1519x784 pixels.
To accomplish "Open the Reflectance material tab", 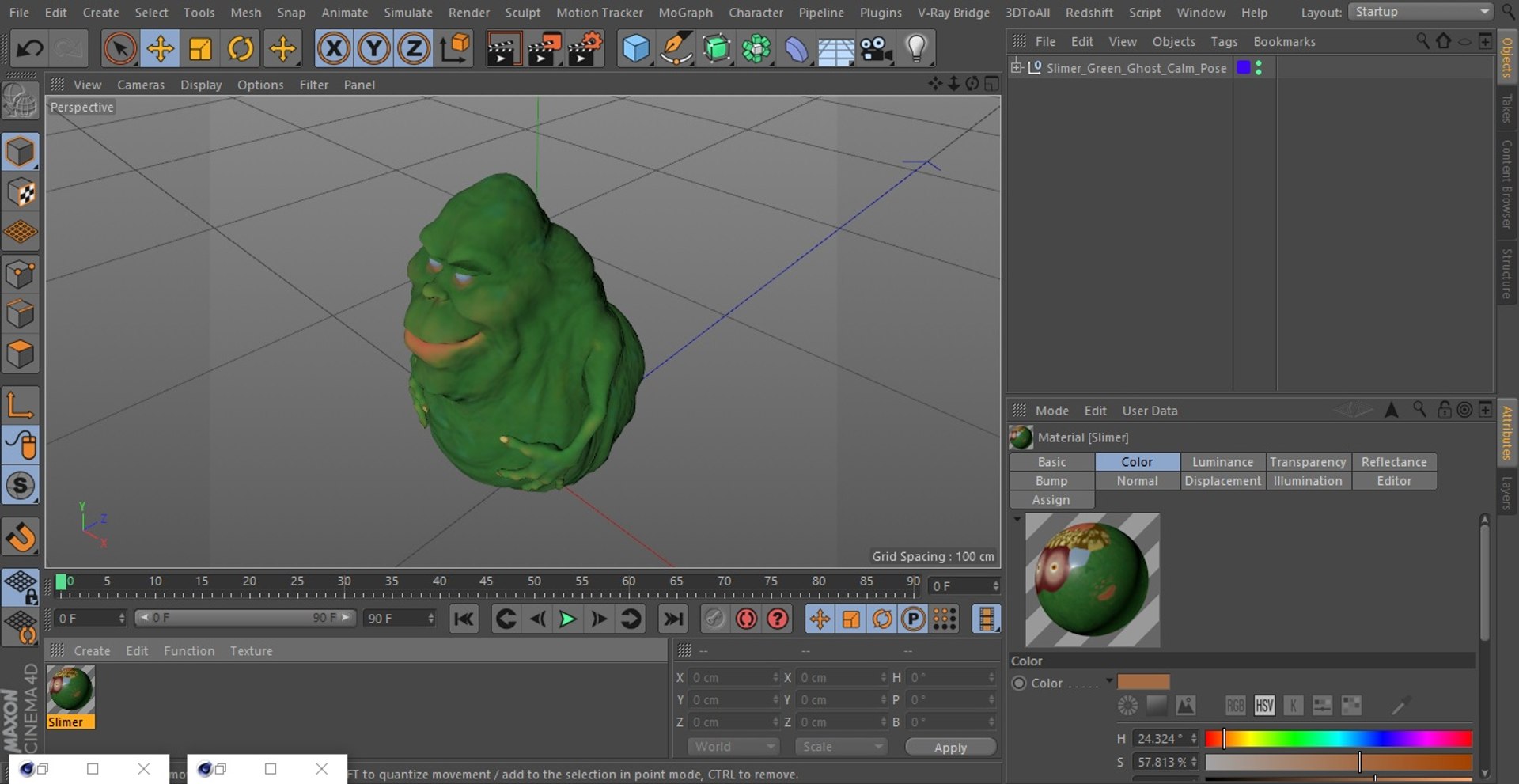I will point(1394,462).
